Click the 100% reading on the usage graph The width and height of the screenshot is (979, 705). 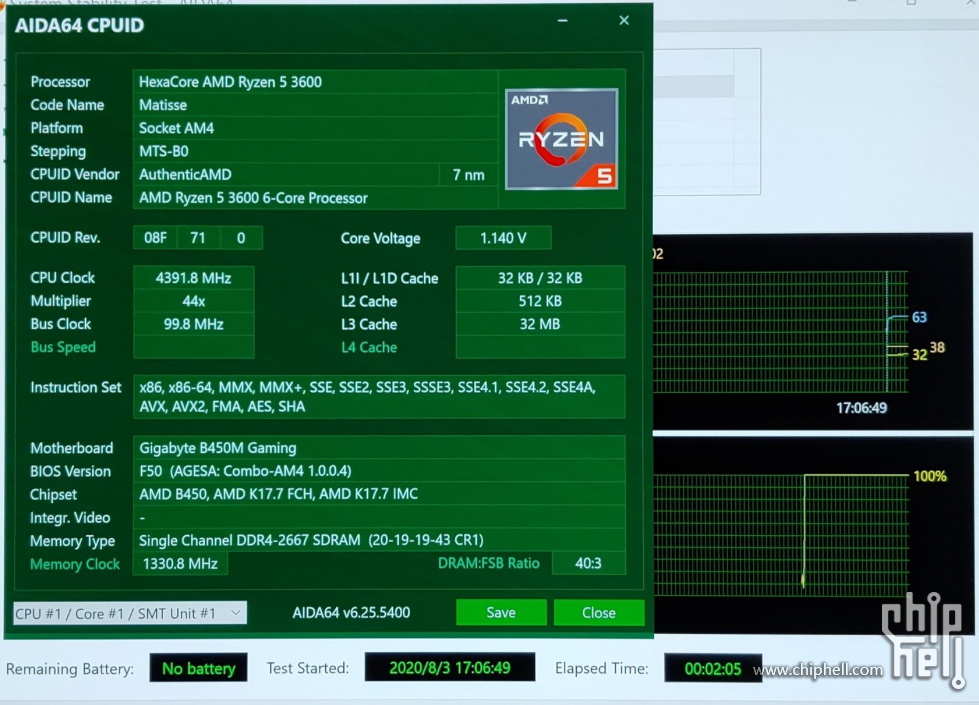(x=930, y=476)
